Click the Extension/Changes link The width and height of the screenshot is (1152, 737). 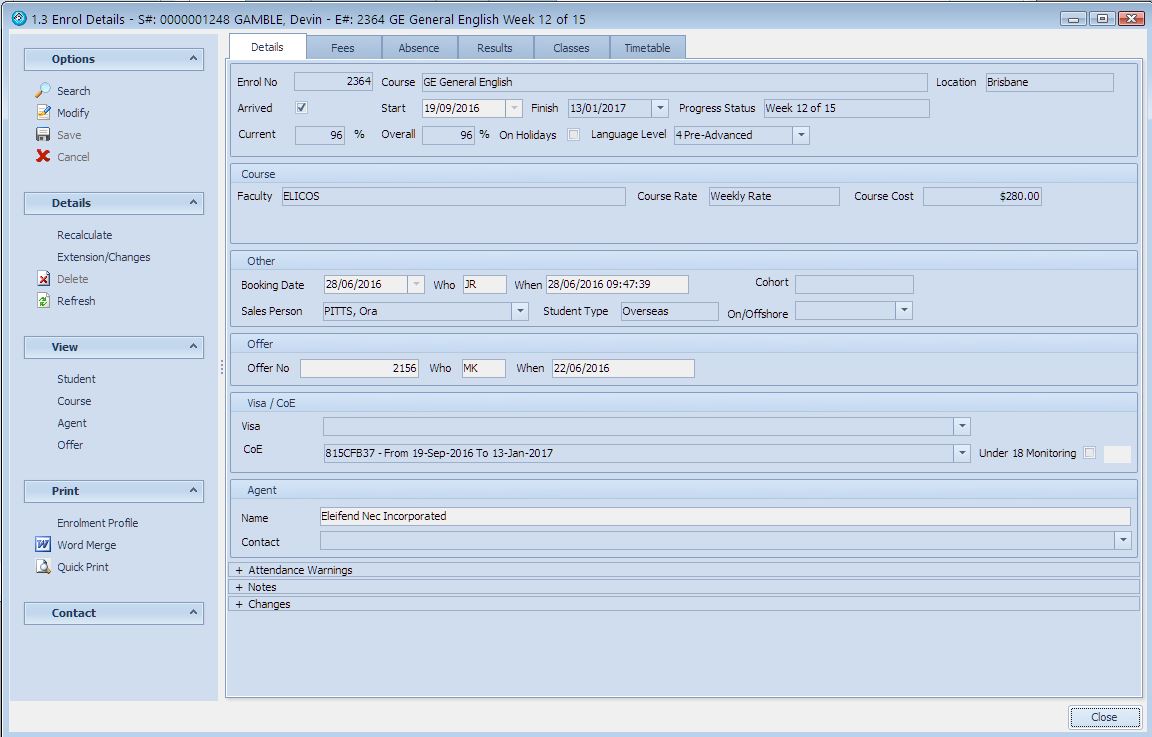point(103,257)
